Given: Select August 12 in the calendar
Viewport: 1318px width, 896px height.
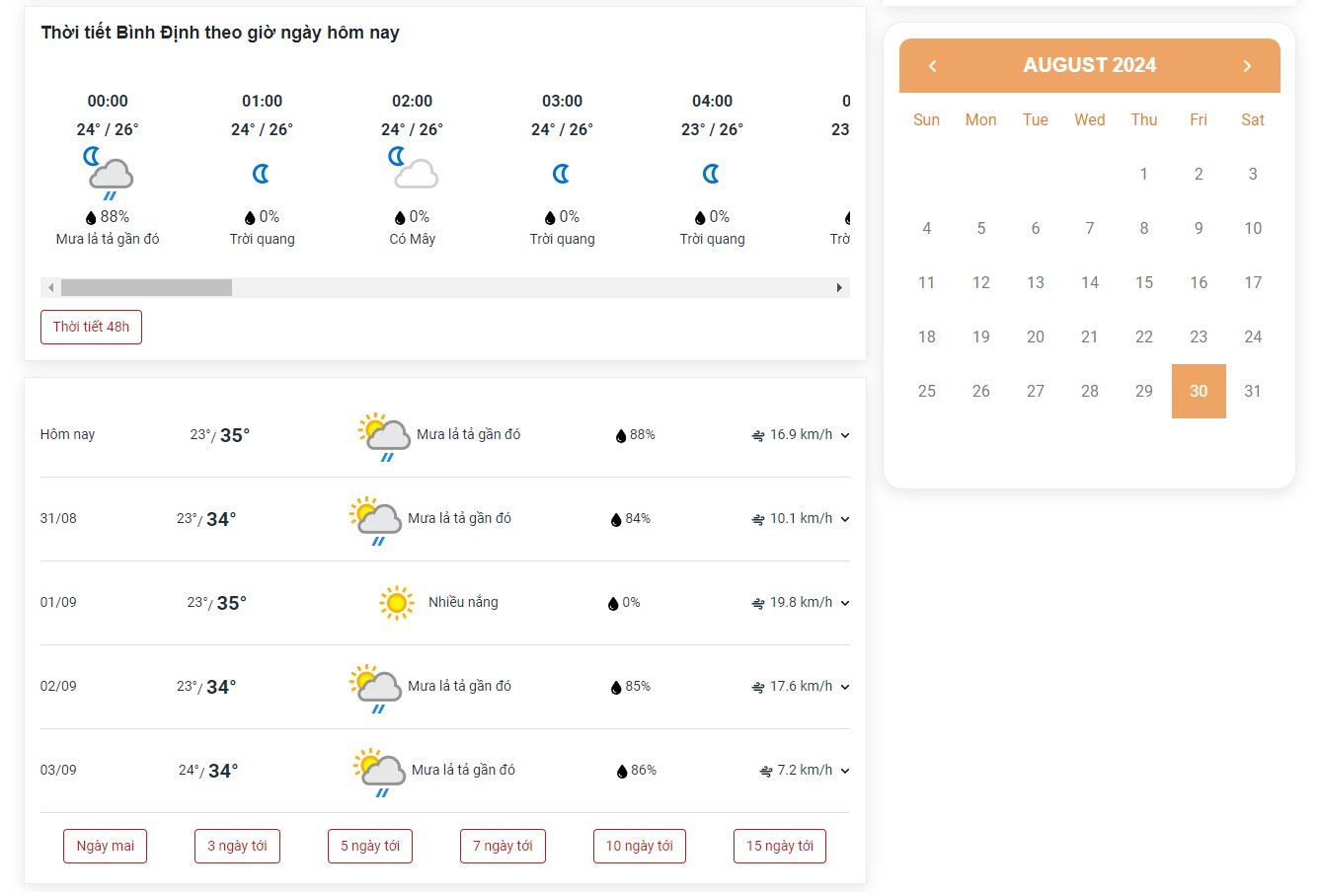Looking at the screenshot, I should tap(981, 282).
